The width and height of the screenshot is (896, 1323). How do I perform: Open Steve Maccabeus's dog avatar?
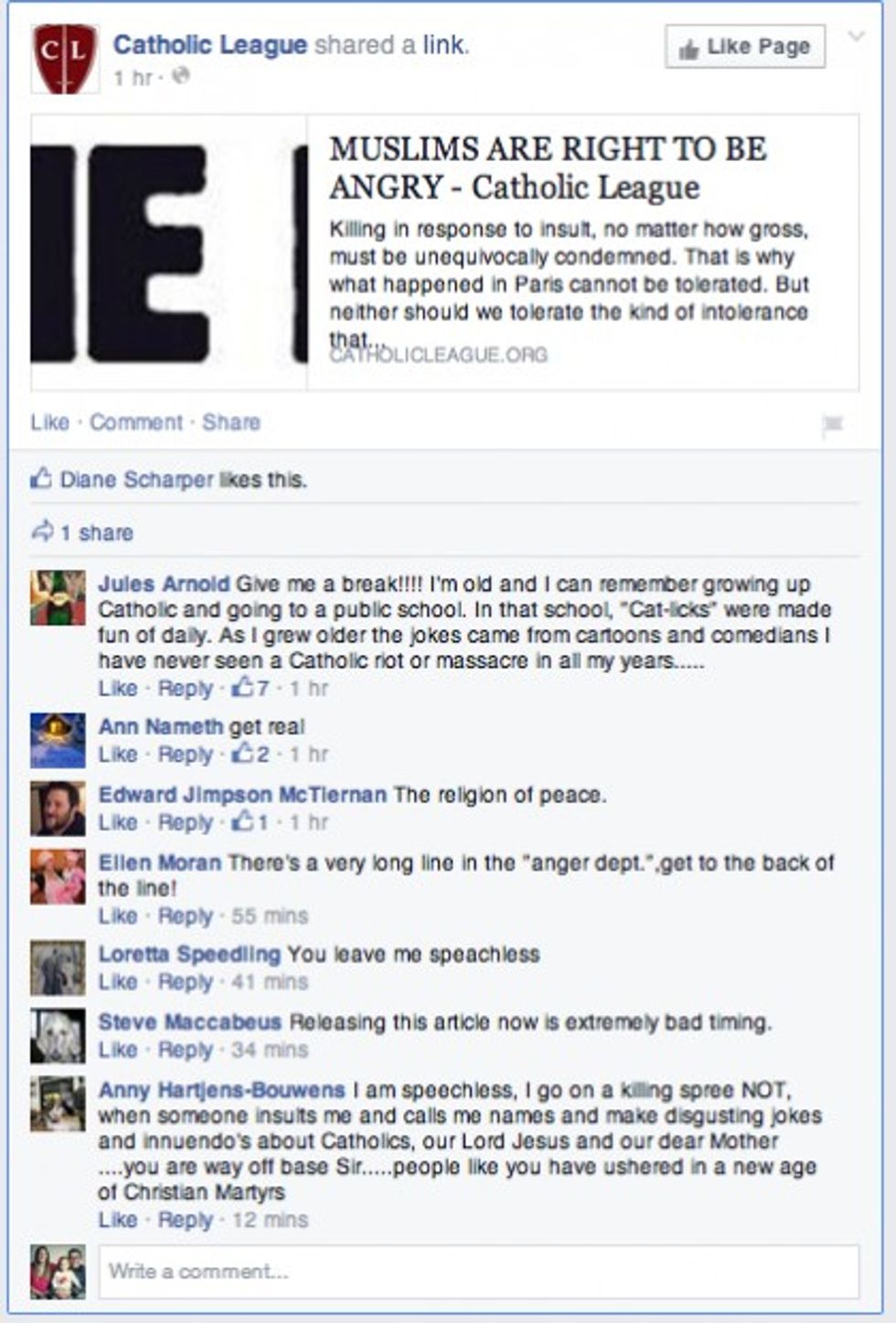(58, 1035)
